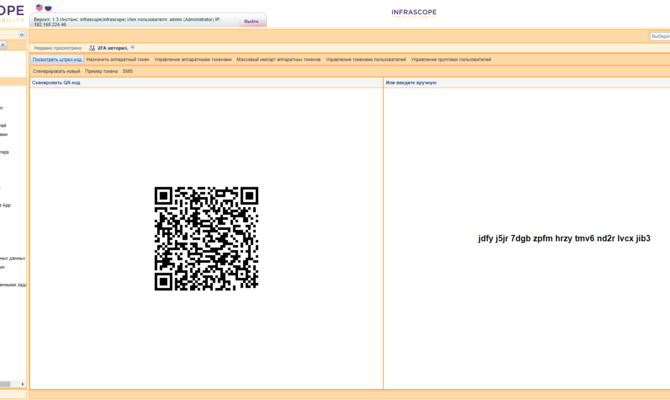
Task: Click the Выйти logout button
Action: click(x=251, y=21)
